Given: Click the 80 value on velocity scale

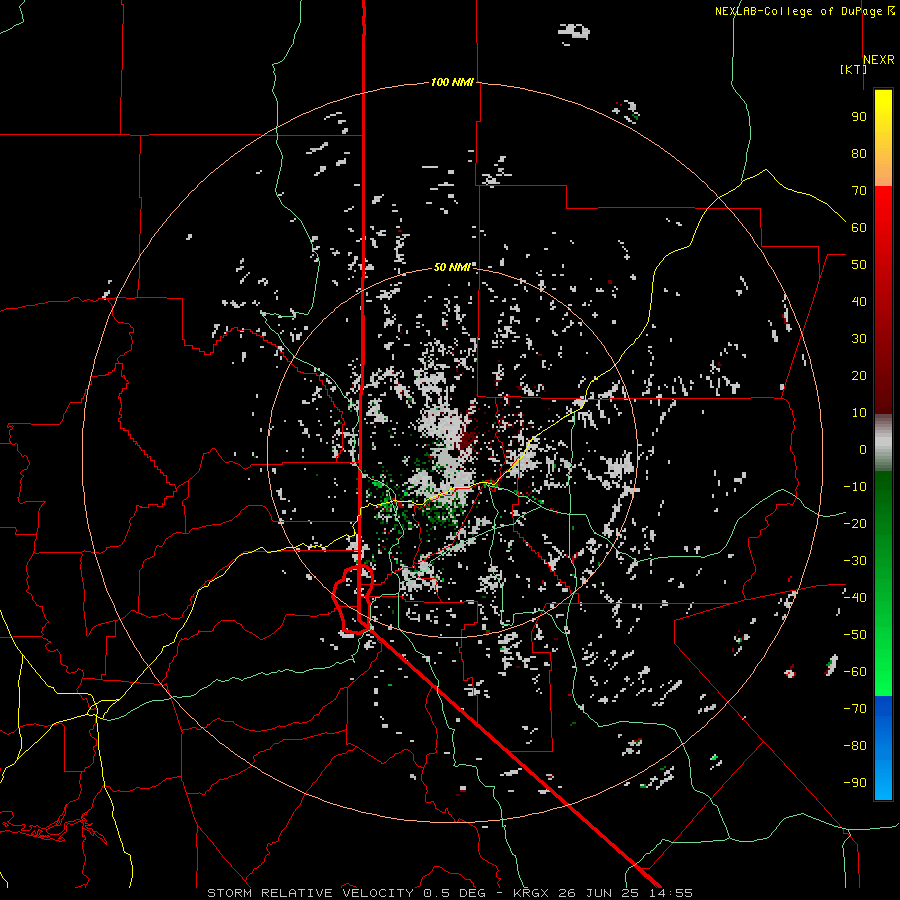Looking at the screenshot, I should 859,153.
